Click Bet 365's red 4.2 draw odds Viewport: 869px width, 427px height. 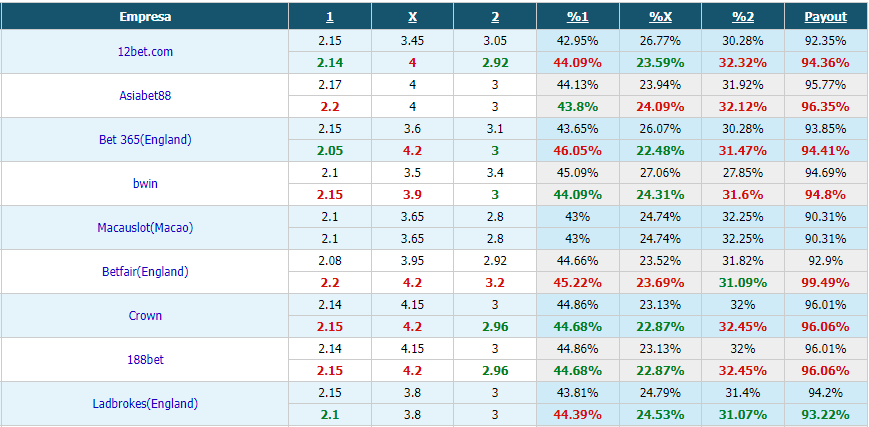pos(412,151)
